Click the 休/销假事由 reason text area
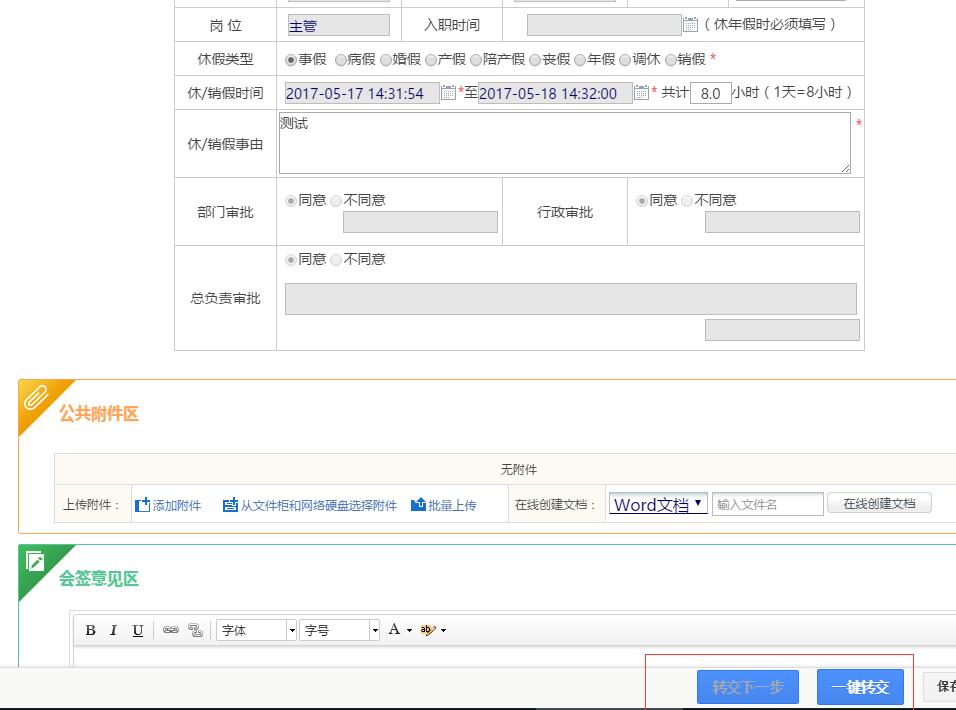 (564, 143)
